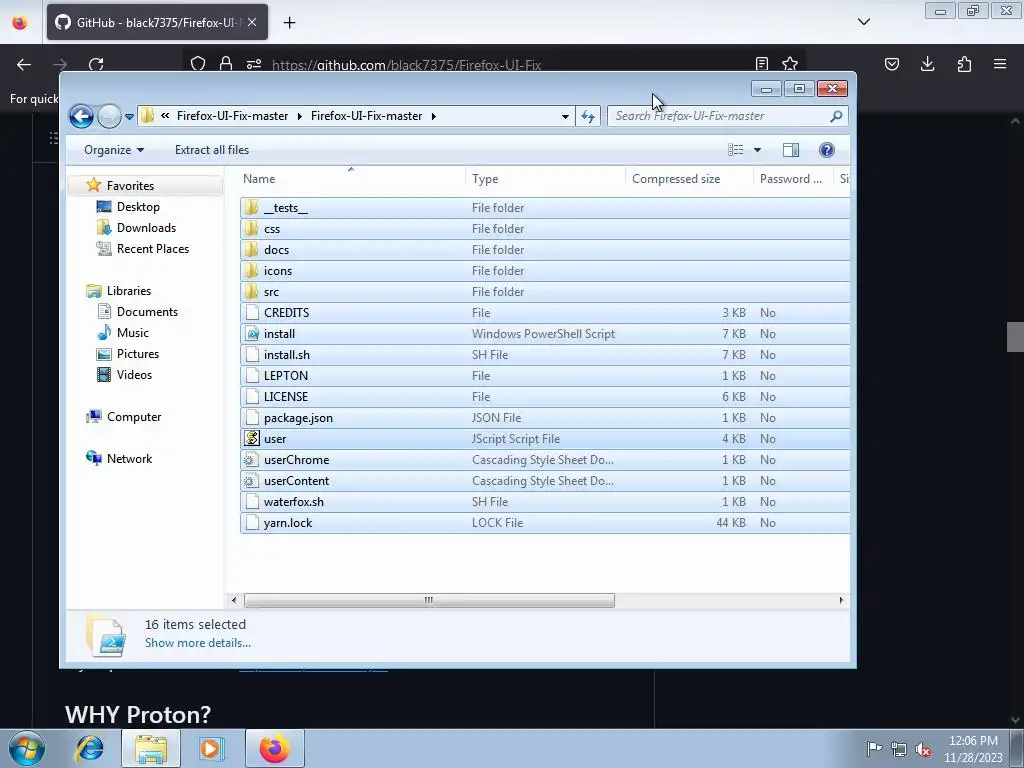Screen dimensions: 1024x768
Task: Select the src folder icon
Action: pyautogui.click(x=251, y=291)
